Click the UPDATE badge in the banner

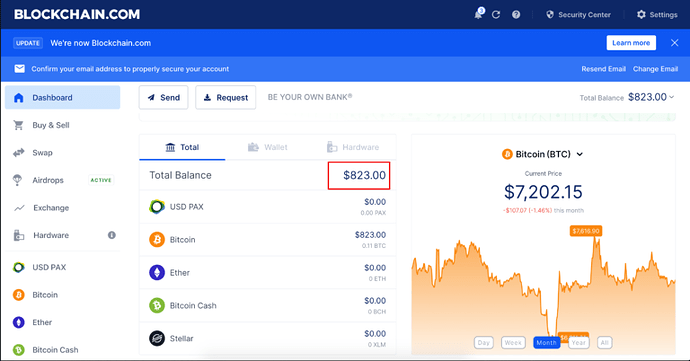point(28,43)
